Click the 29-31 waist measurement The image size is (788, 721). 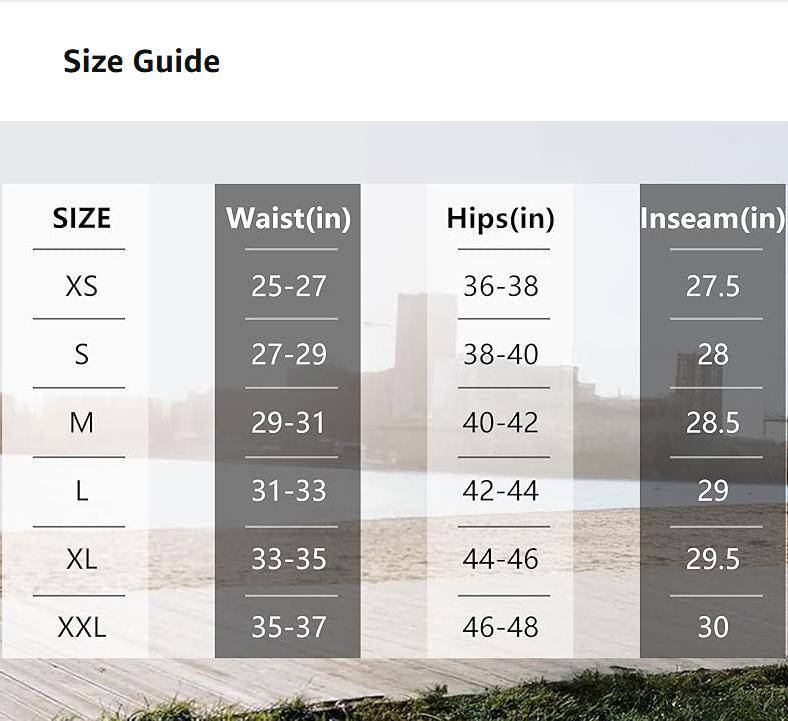pyautogui.click(x=288, y=422)
